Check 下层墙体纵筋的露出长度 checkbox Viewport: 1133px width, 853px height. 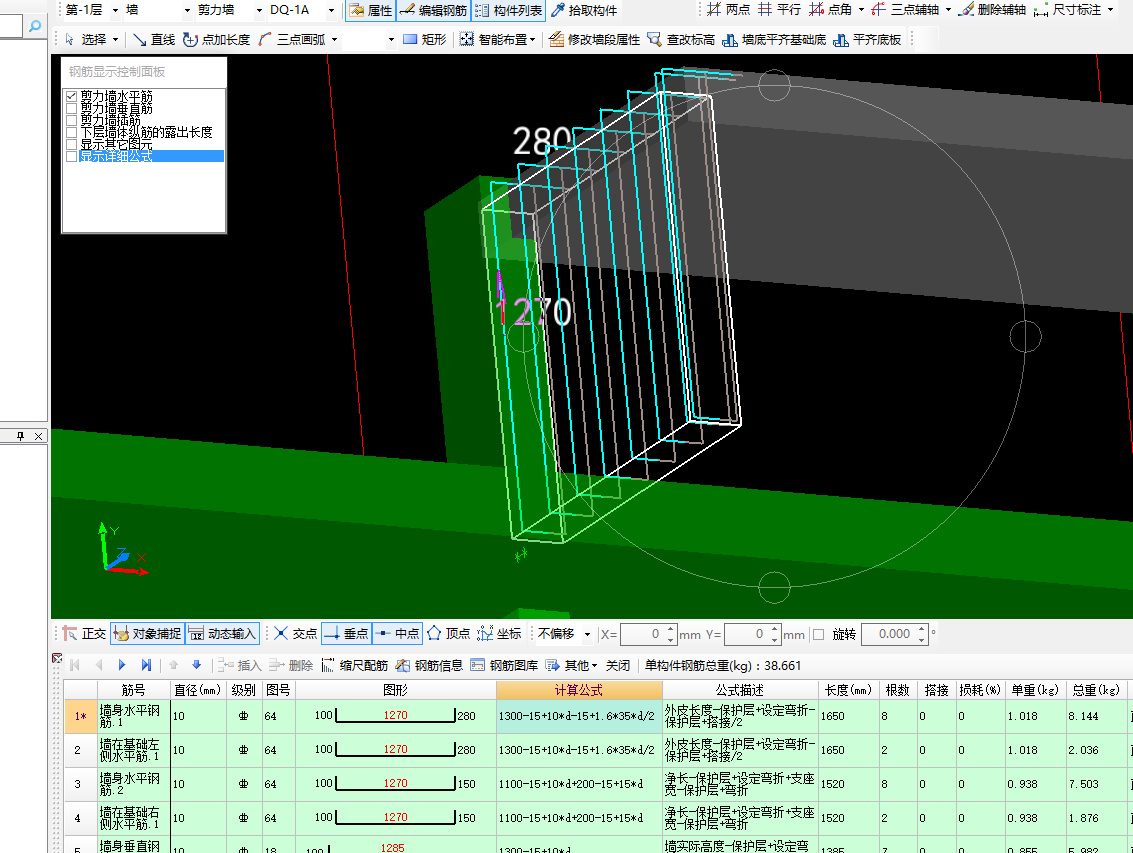pyautogui.click(x=71, y=132)
